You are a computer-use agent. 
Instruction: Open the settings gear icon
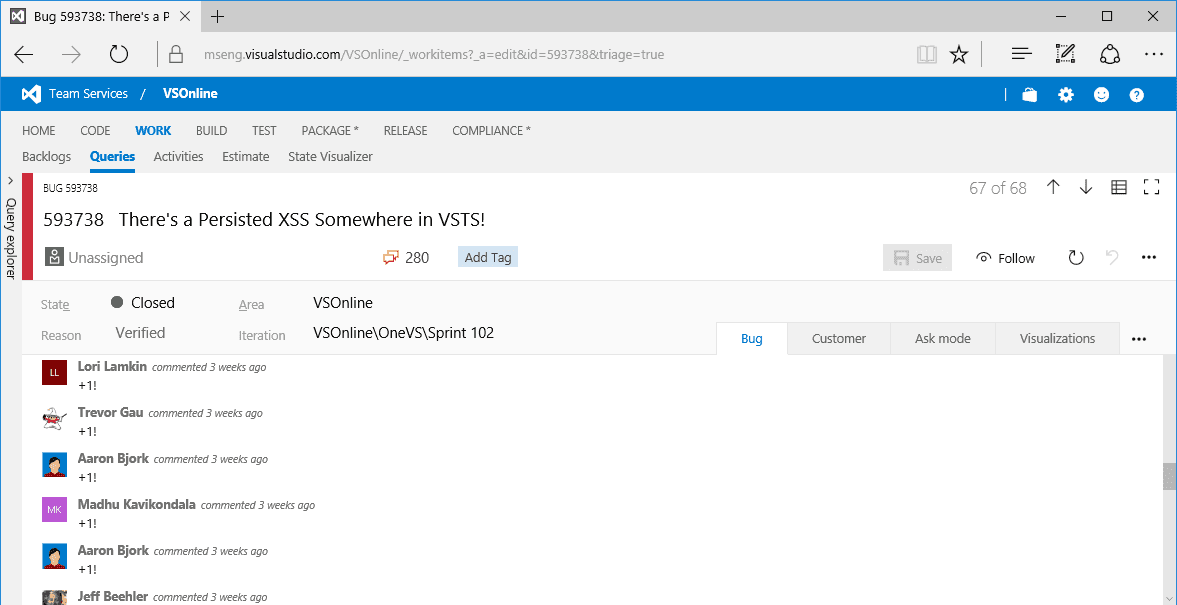pos(1066,95)
